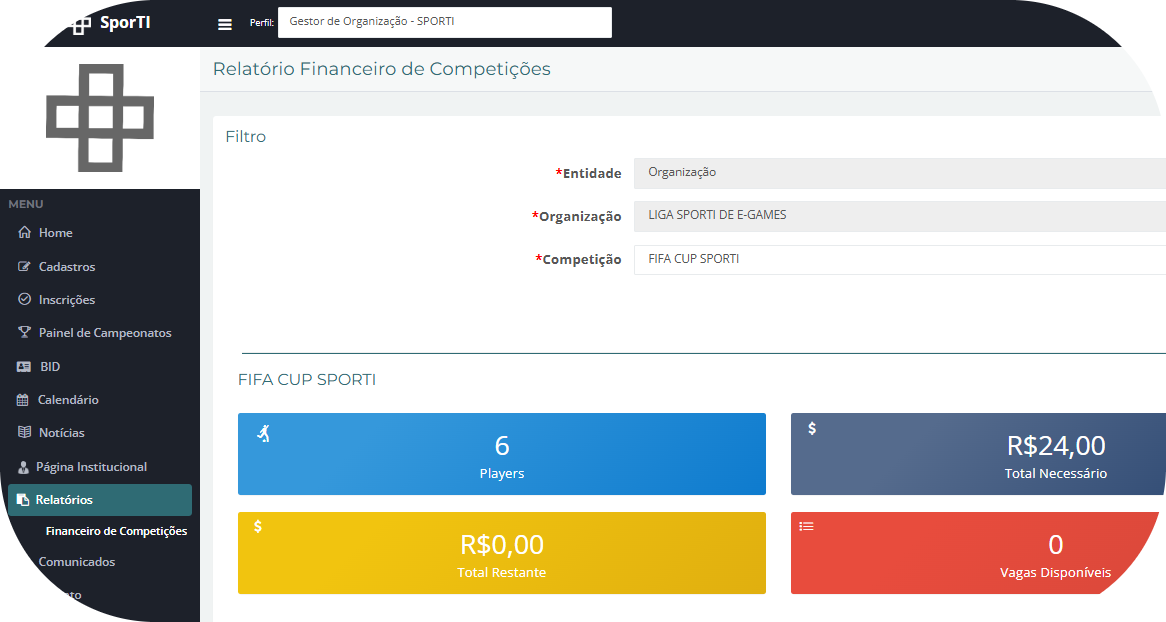Click the trophy icon for Painel de Campeonatos
The image size is (1166, 622).
pyautogui.click(x=25, y=333)
